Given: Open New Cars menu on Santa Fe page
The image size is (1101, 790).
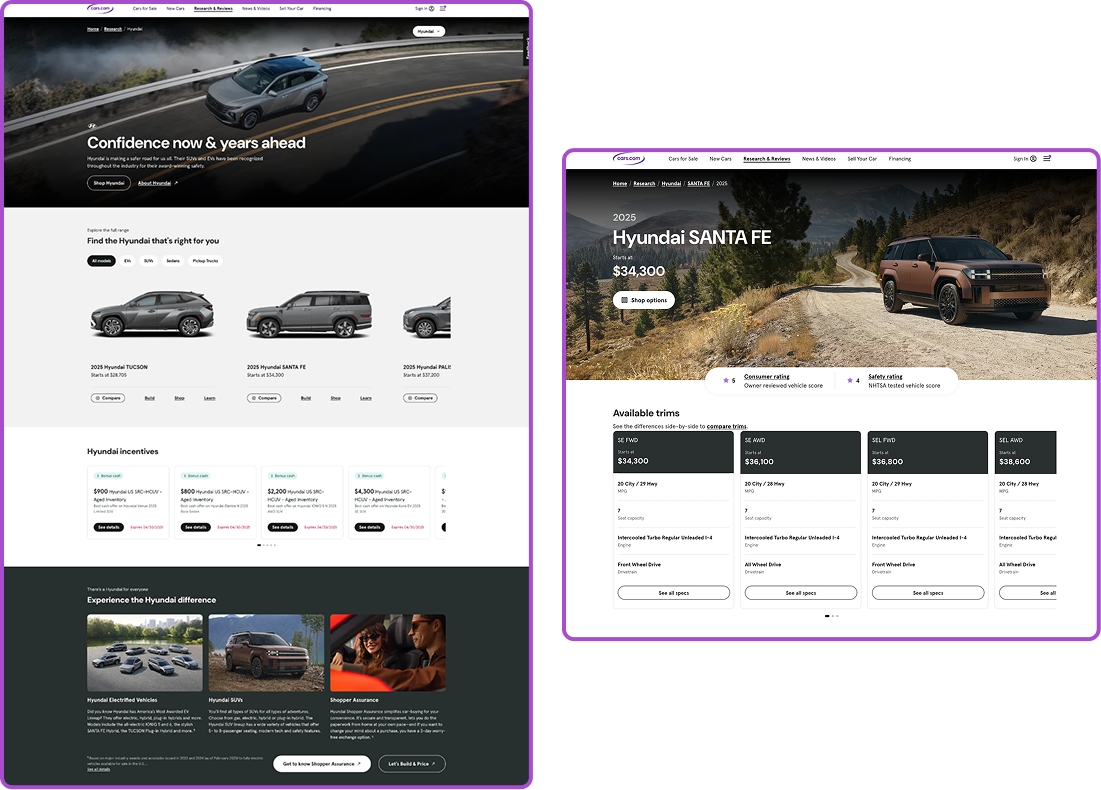Looking at the screenshot, I should pyautogui.click(x=720, y=159).
